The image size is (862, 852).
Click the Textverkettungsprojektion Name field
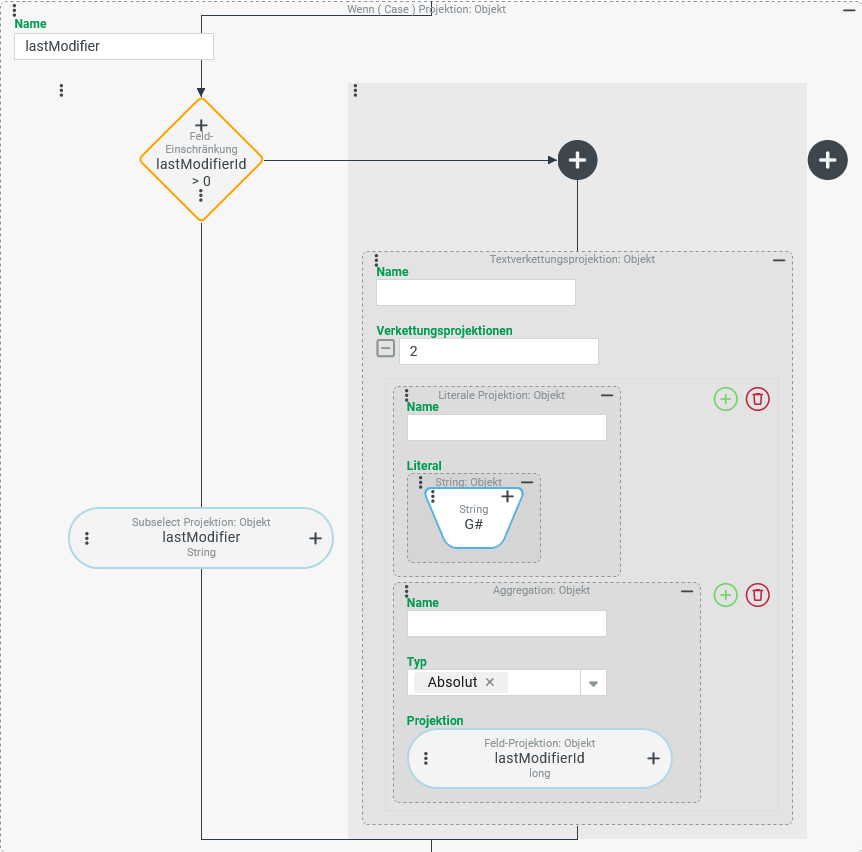point(476,292)
